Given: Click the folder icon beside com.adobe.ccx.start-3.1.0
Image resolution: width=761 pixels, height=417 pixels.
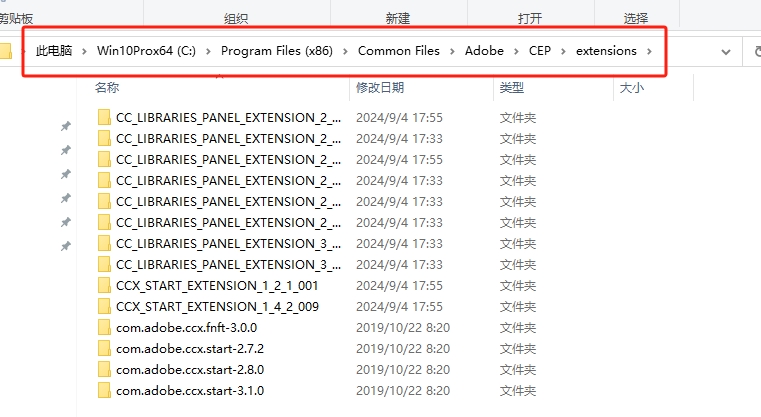Looking at the screenshot, I should pyautogui.click(x=105, y=390).
